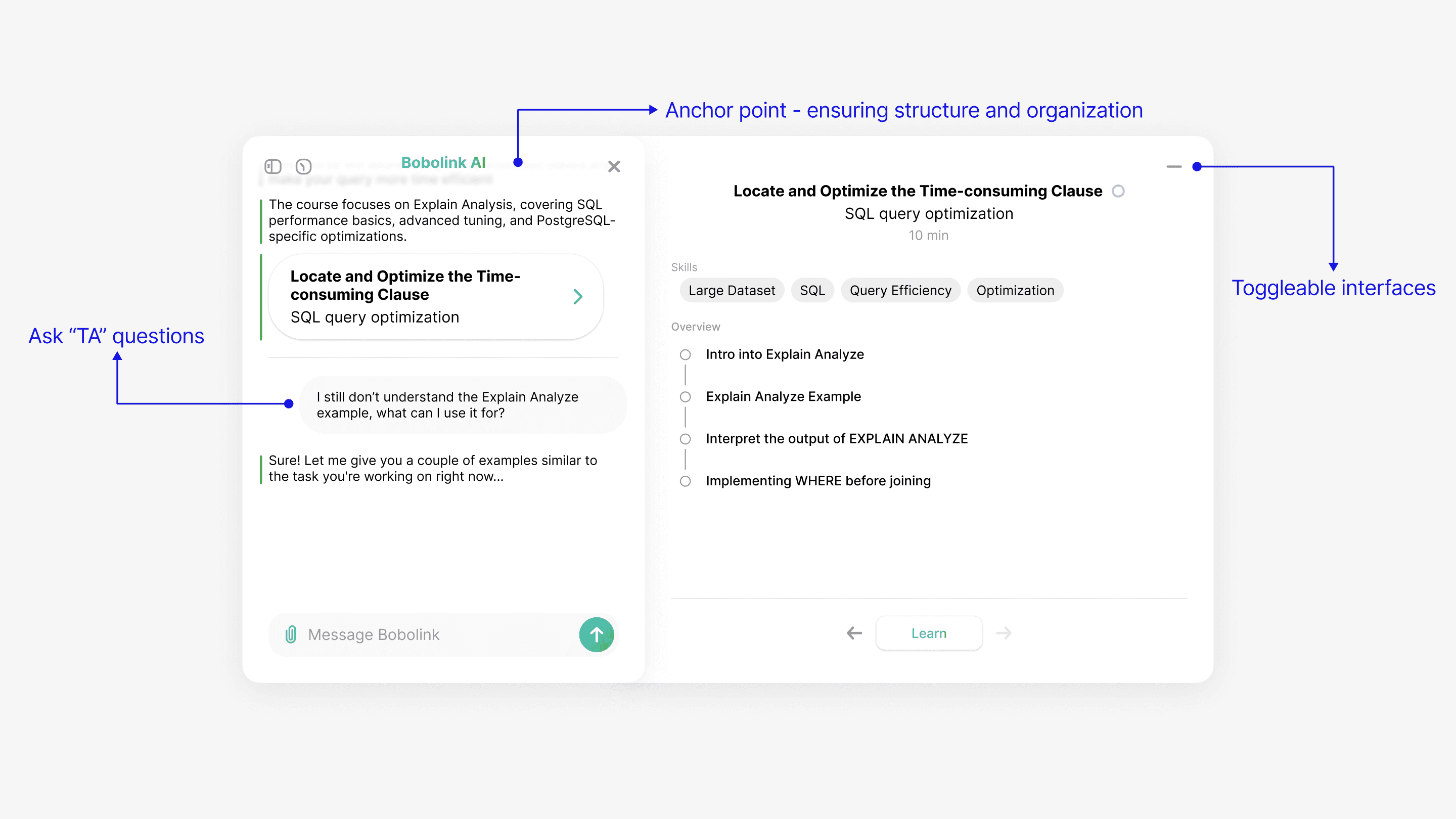The height and width of the screenshot is (819, 1456).
Task: Close the Bobolink AI chat panel
Action: (614, 167)
